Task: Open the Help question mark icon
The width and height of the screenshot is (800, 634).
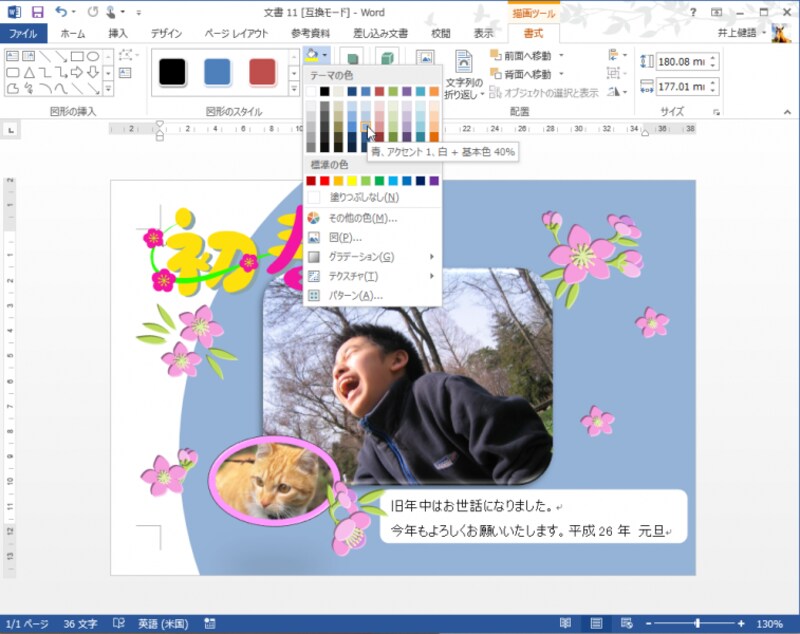Action: (x=692, y=12)
